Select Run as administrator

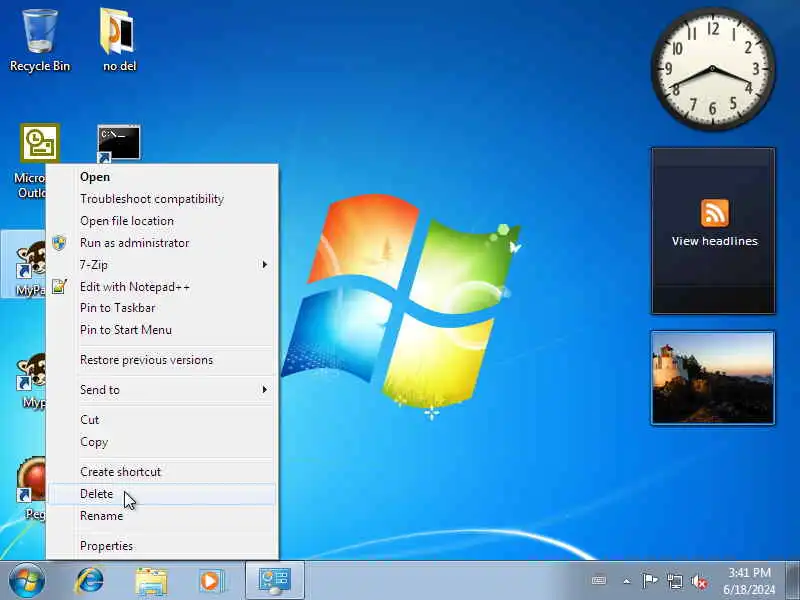162,243
